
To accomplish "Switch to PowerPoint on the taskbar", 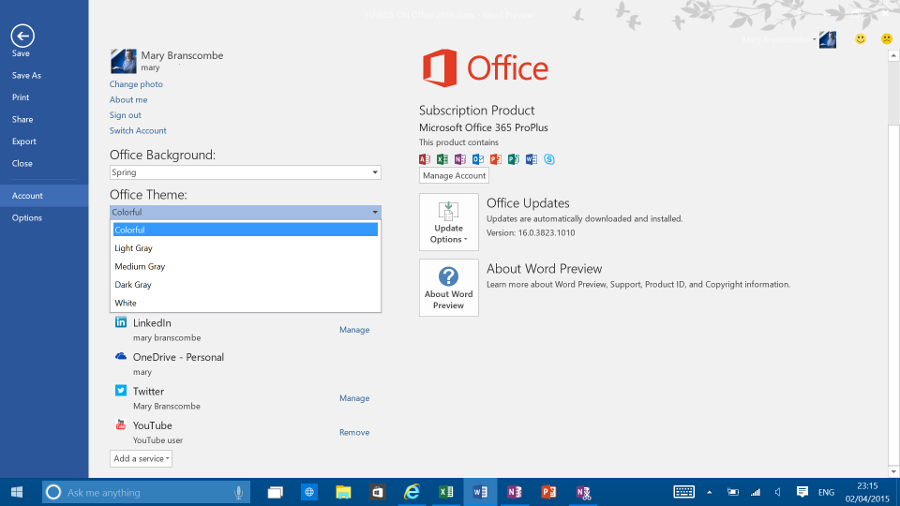I will coord(549,492).
